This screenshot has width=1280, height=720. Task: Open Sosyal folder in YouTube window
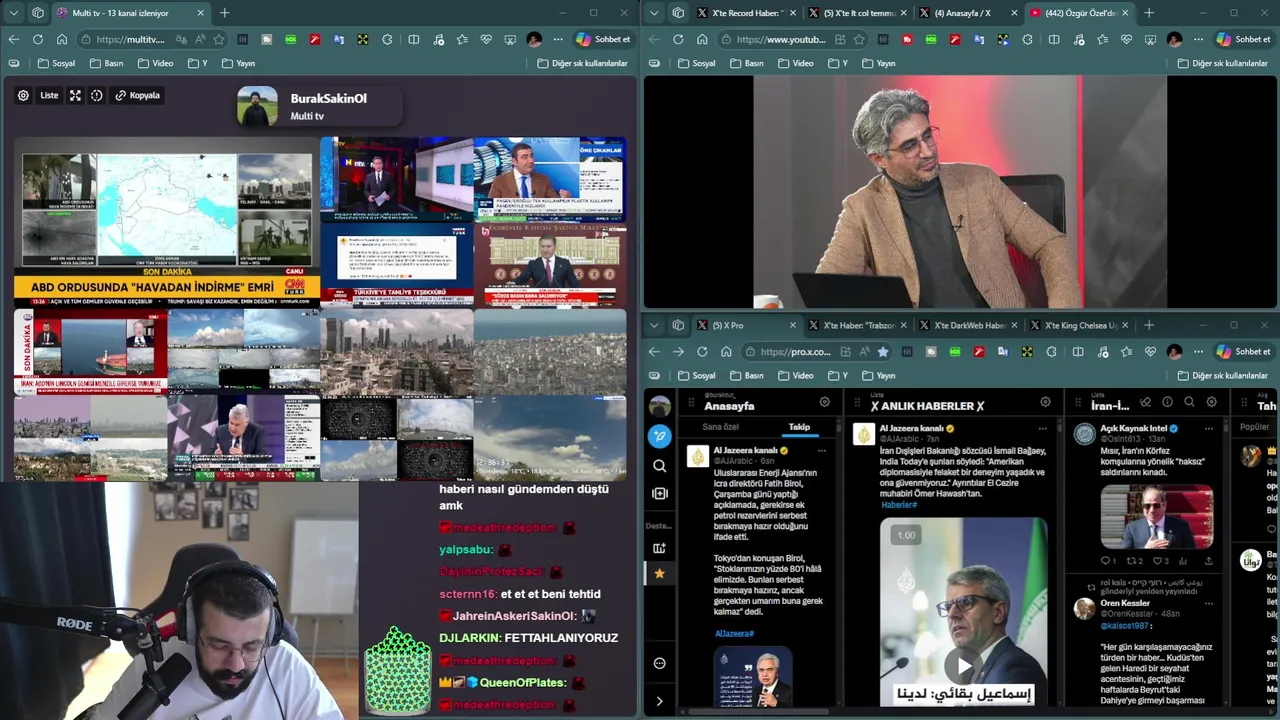697,63
